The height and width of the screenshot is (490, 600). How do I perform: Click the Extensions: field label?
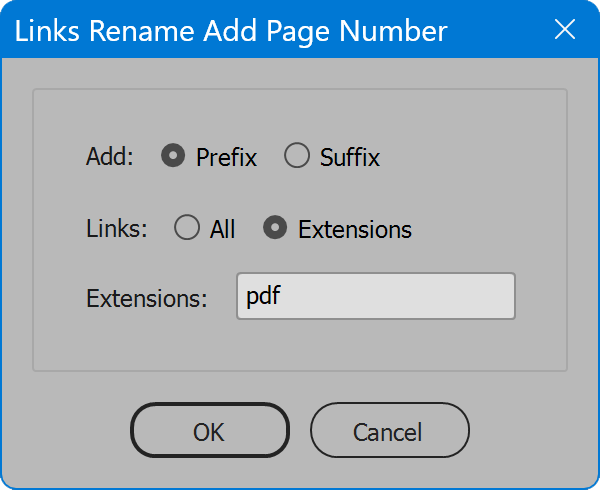[147, 298]
